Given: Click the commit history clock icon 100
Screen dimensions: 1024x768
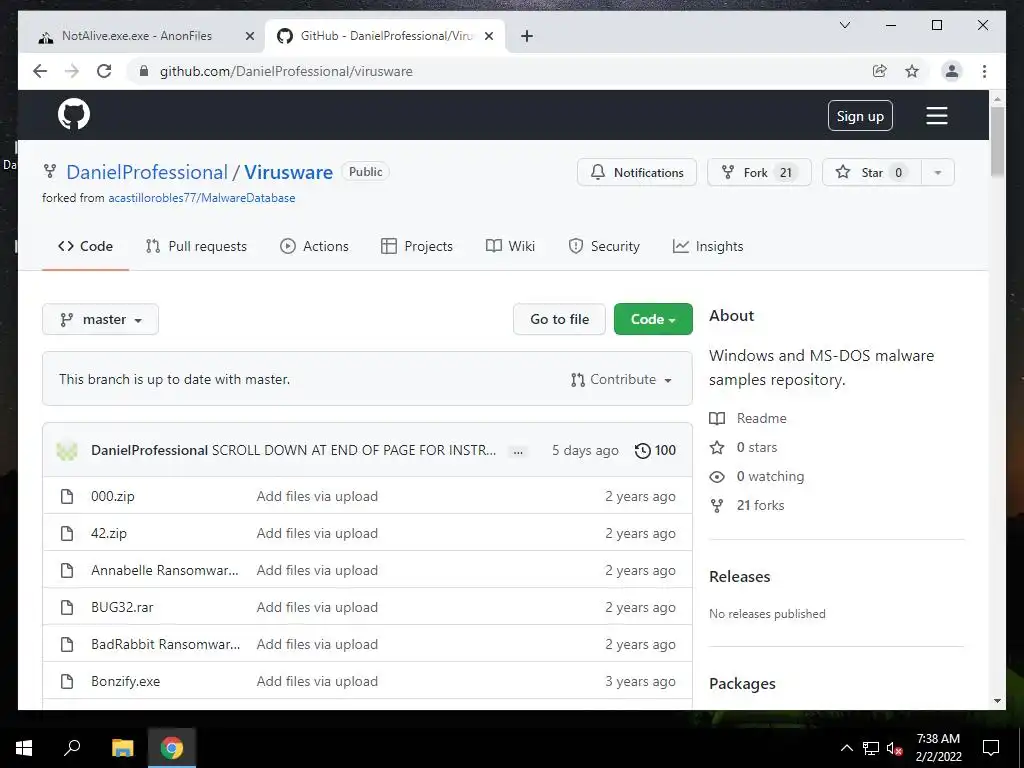Looking at the screenshot, I should [x=655, y=450].
